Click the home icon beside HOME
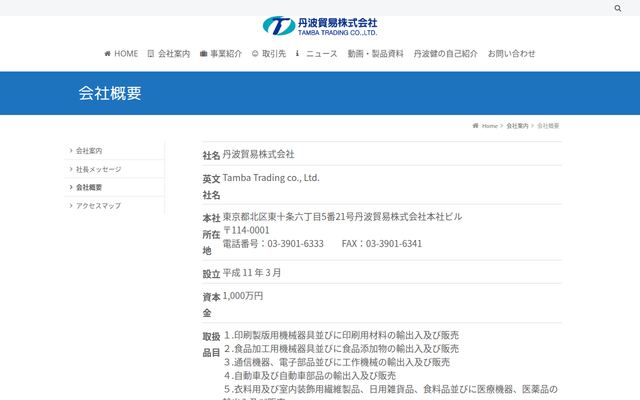This screenshot has height=400, width=640. [x=107, y=53]
